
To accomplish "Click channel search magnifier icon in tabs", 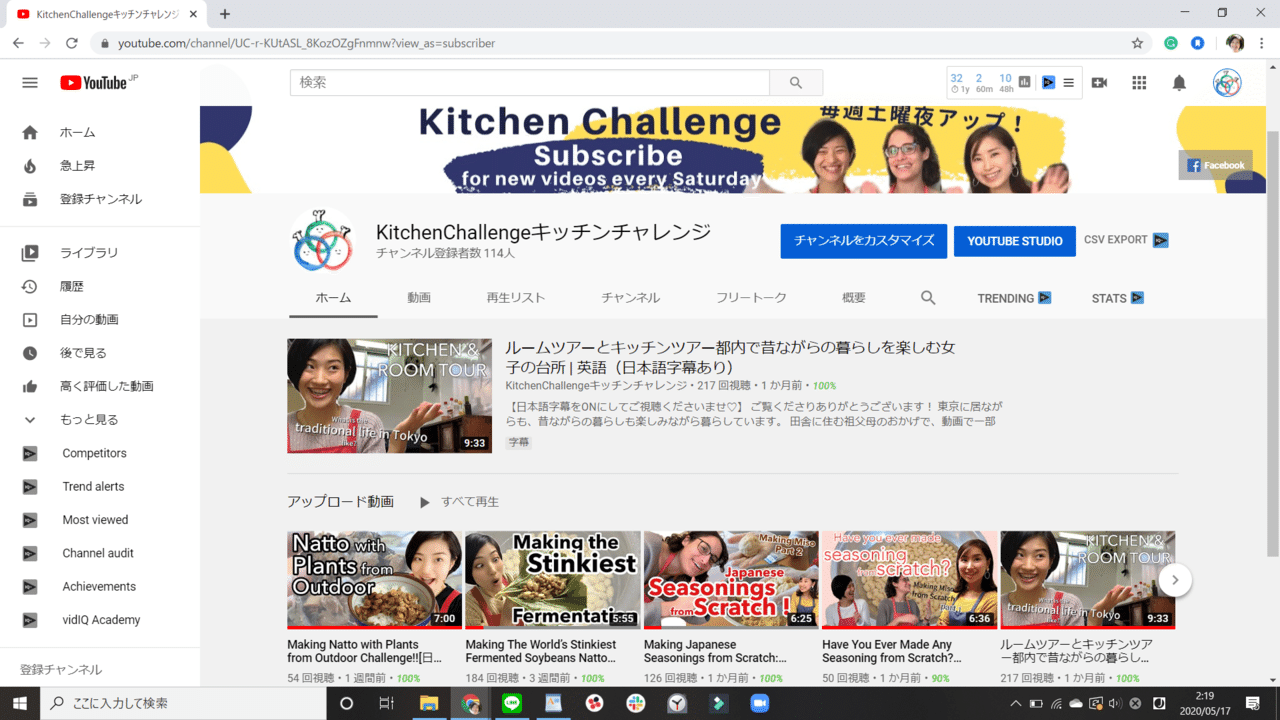I will tap(928, 298).
